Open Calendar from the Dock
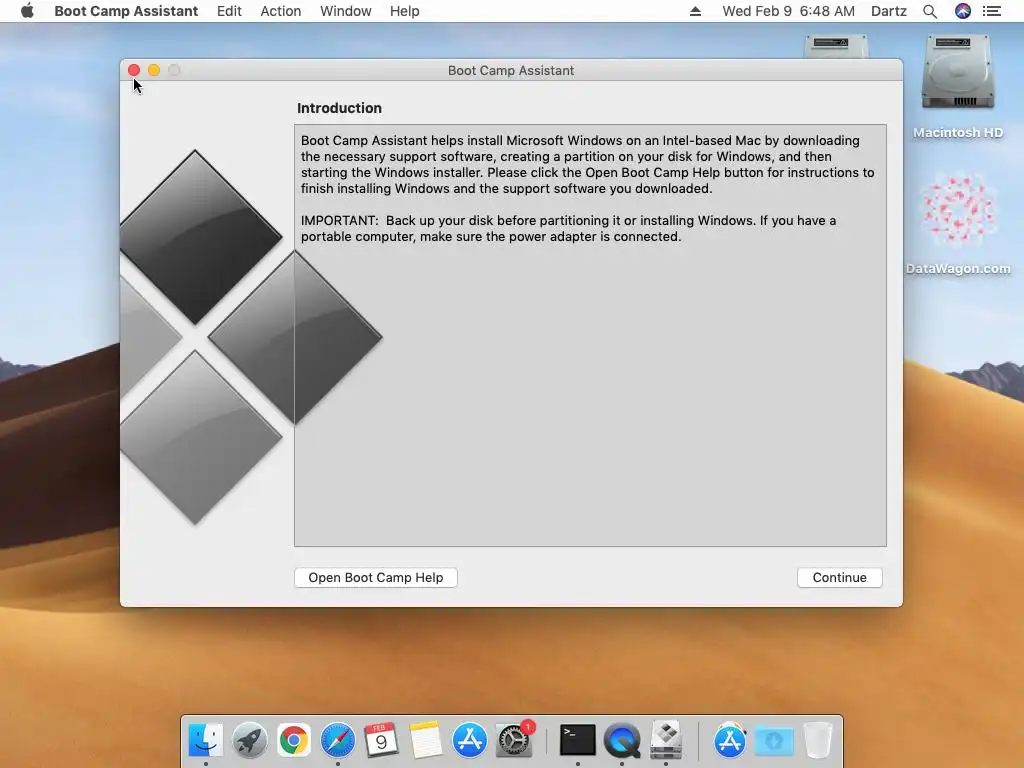Viewport: 1024px width, 768px height. 381,740
